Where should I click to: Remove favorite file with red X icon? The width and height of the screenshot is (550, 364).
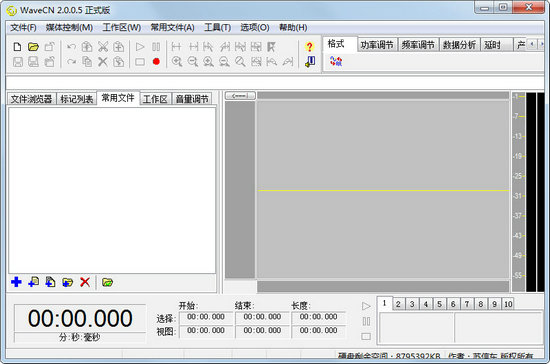click(85, 282)
